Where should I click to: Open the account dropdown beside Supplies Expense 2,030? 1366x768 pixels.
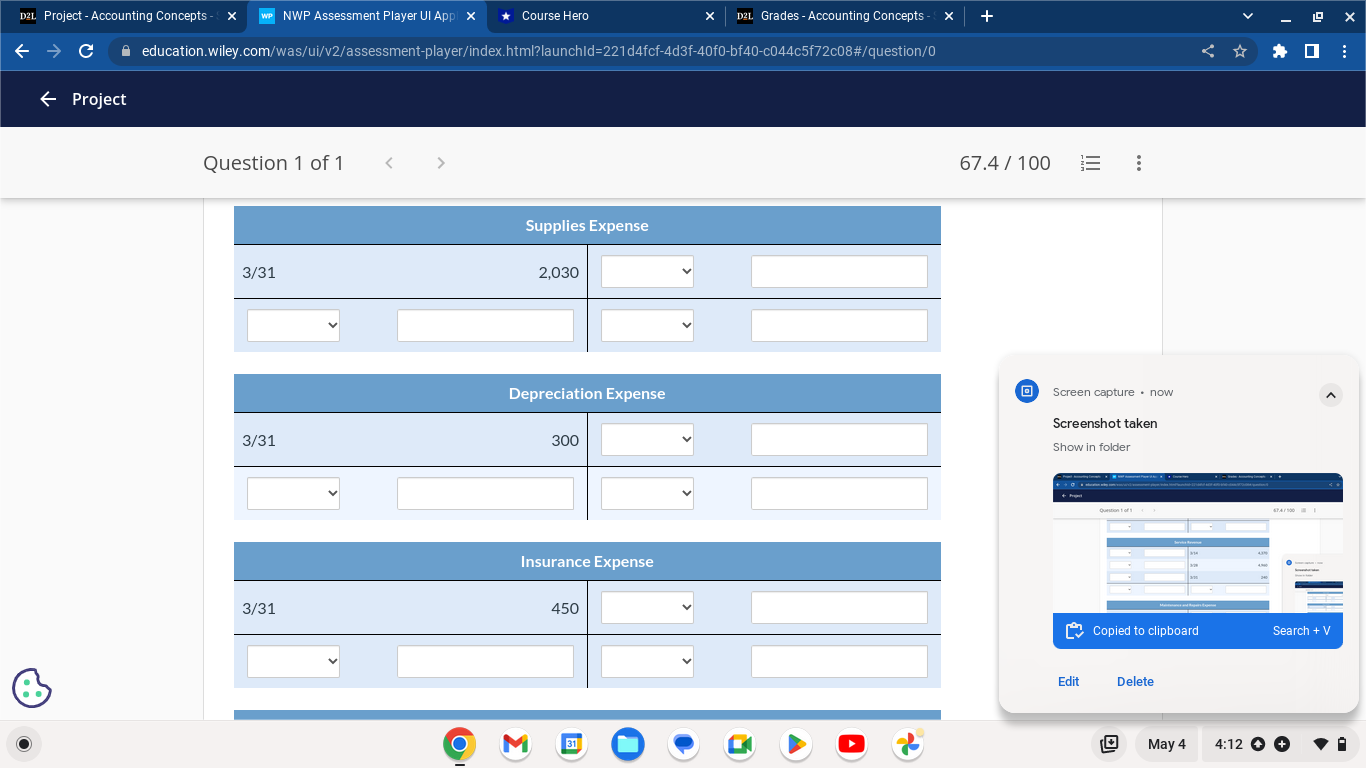[x=647, y=271]
